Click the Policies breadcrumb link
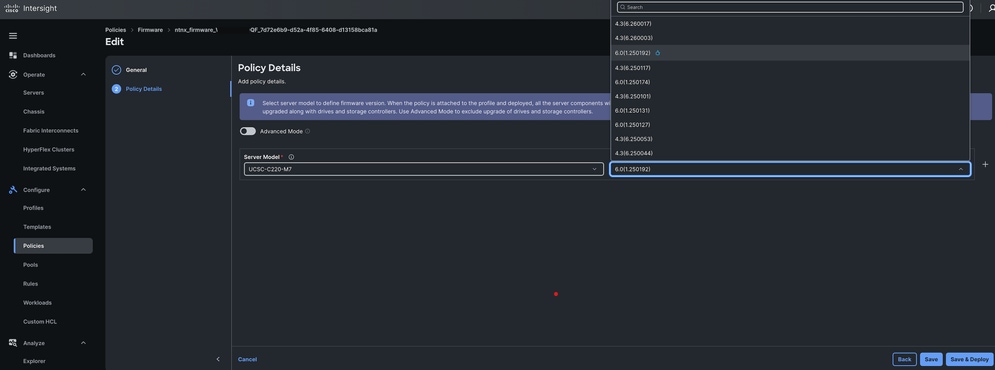Image resolution: width=995 pixels, height=370 pixels. click(x=115, y=30)
